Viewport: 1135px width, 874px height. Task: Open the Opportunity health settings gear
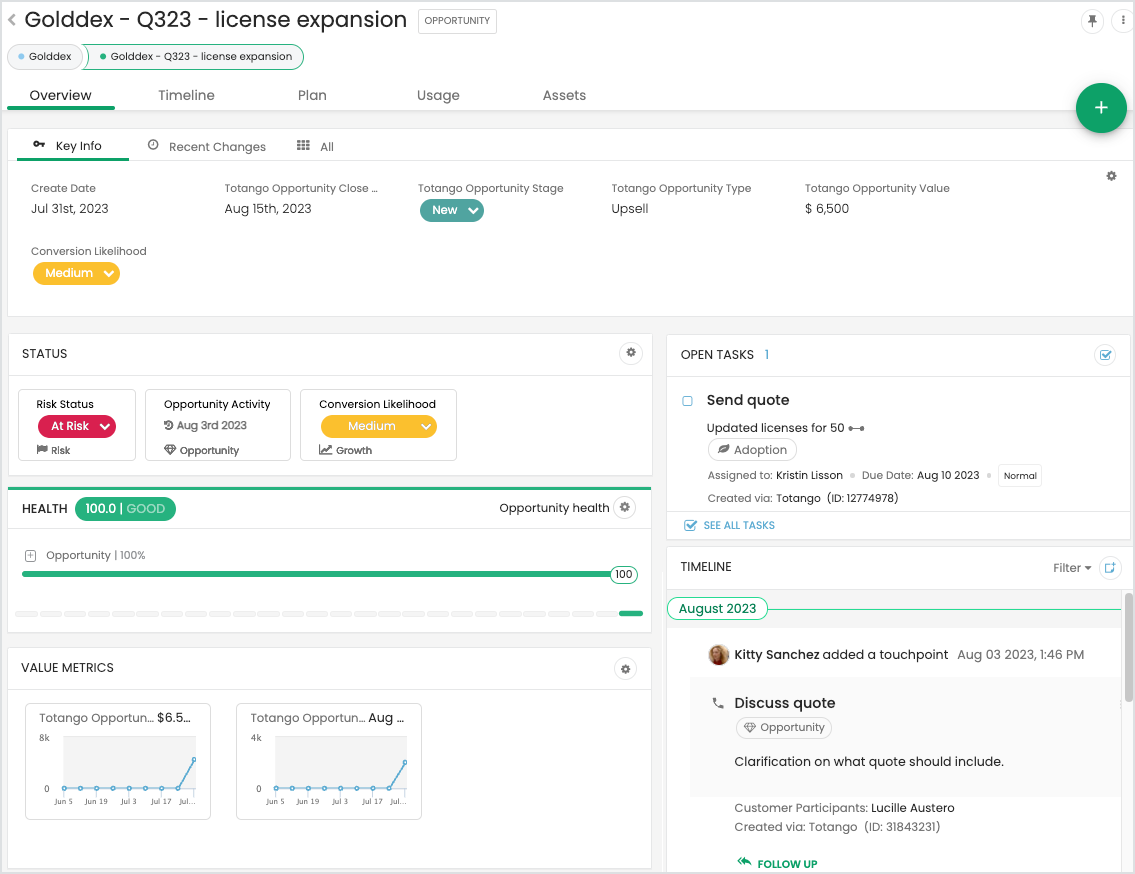point(625,508)
